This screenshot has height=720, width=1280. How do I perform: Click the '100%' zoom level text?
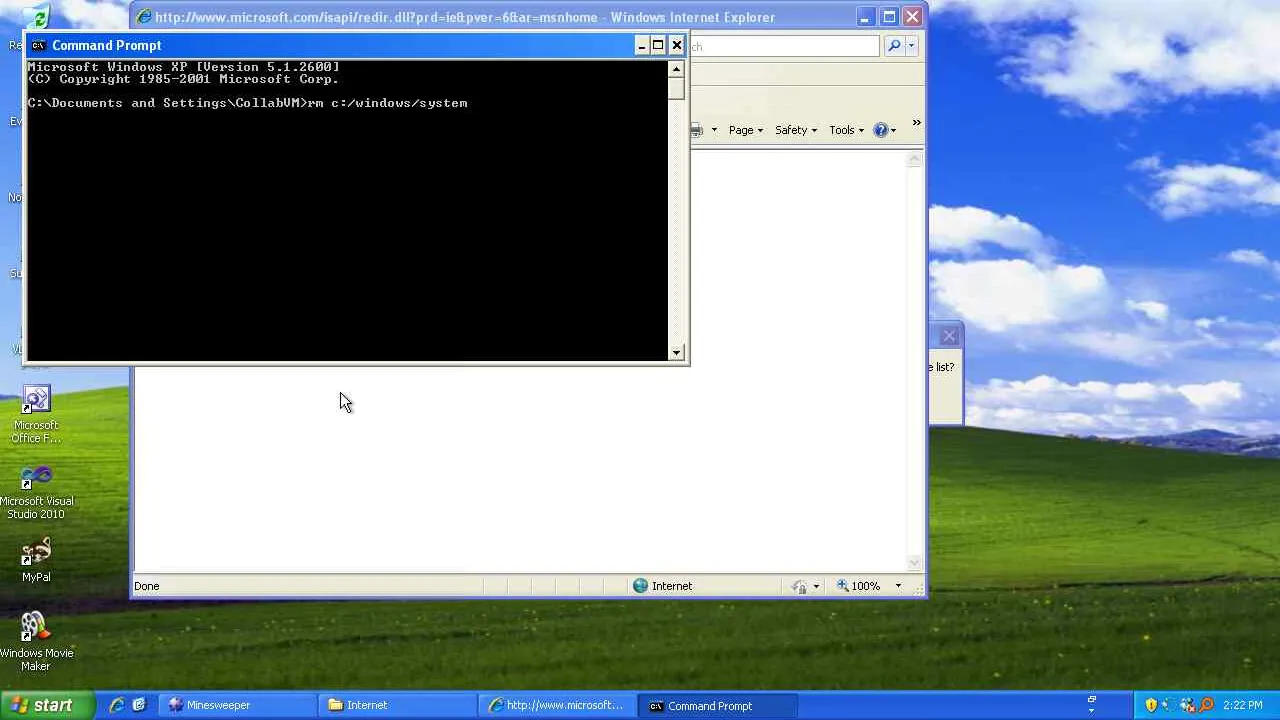[866, 586]
